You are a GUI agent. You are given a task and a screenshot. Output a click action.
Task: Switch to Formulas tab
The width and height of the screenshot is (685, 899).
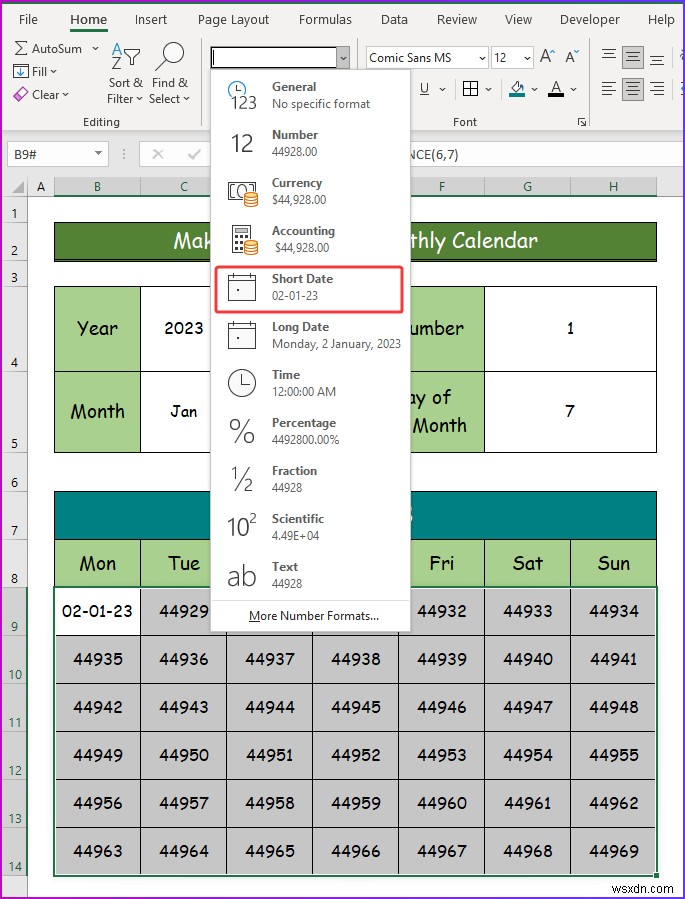(x=325, y=19)
